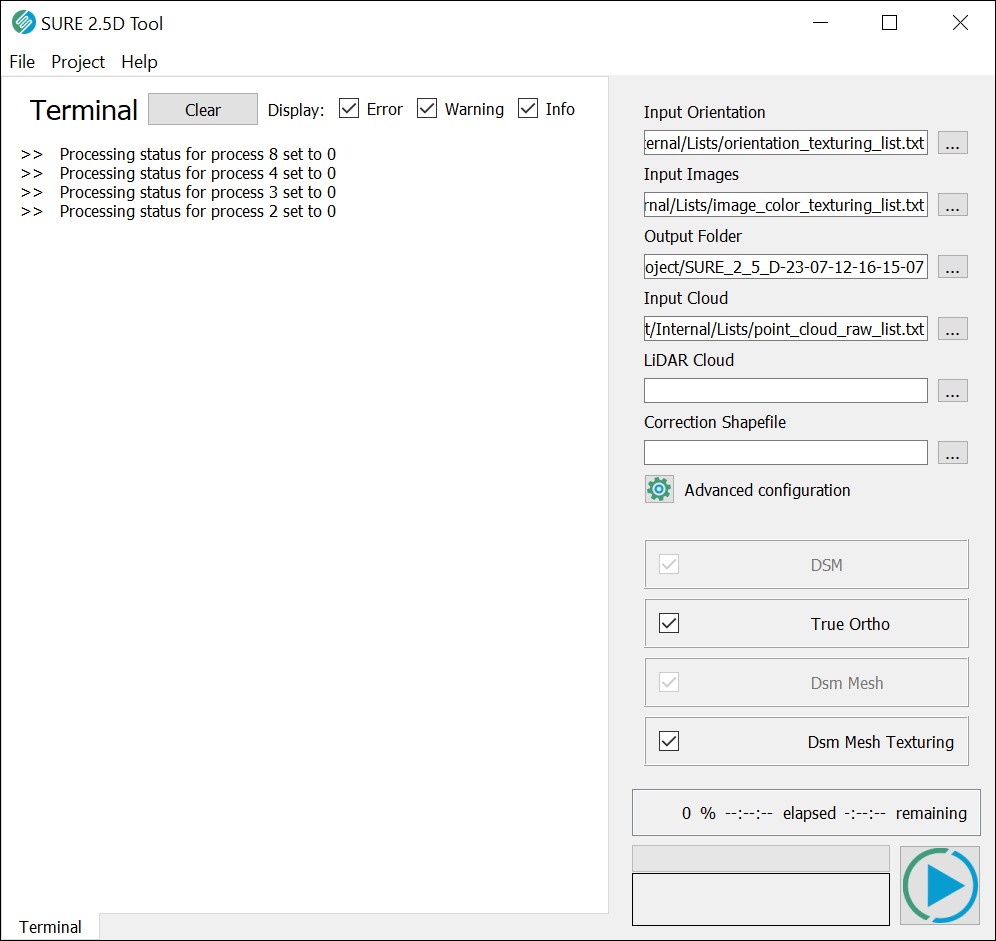Screen dimensions: 996x941
Task: Open the File menu
Action: (x=22, y=62)
